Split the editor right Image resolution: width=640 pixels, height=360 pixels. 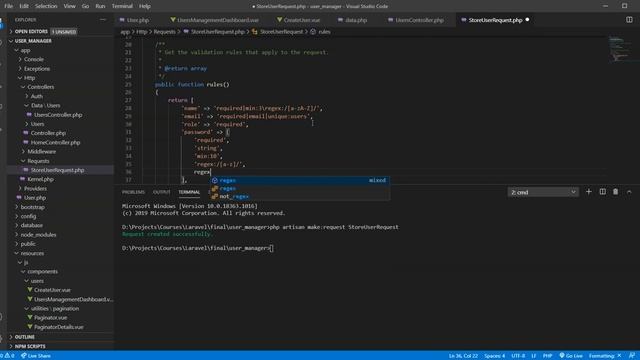pyautogui.click(x=629, y=20)
